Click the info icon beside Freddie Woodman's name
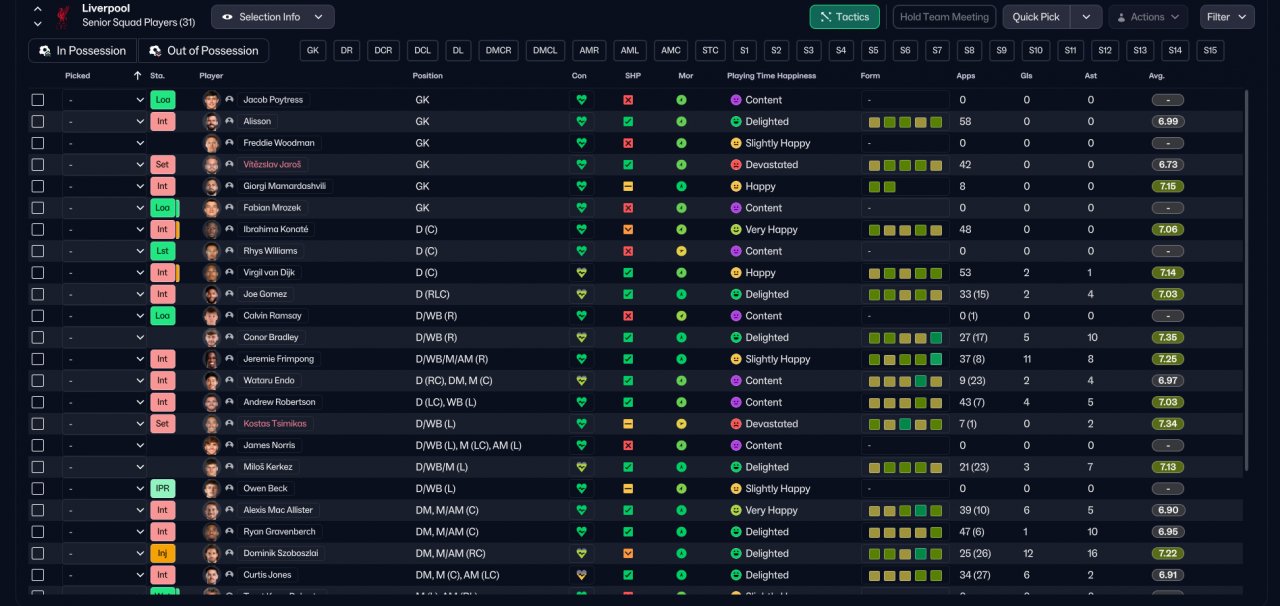1280x606 pixels. click(229, 143)
